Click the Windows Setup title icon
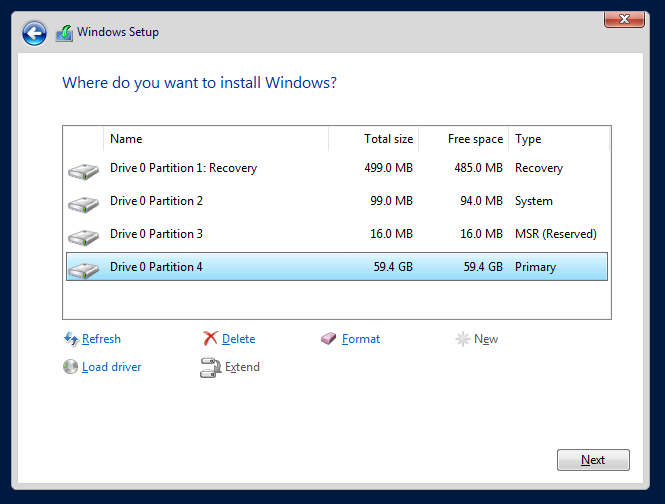The height and width of the screenshot is (504, 665). pos(64,33)
